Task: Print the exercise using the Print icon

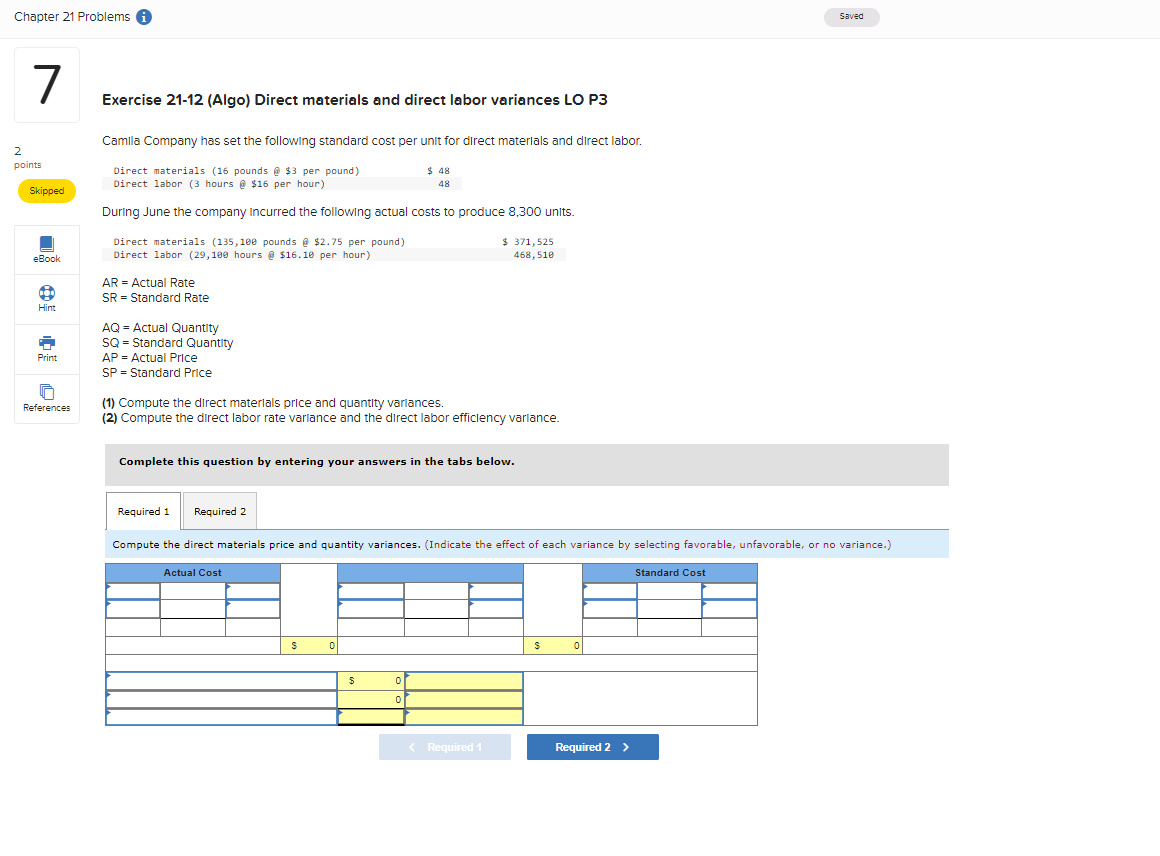Action: 46,349
